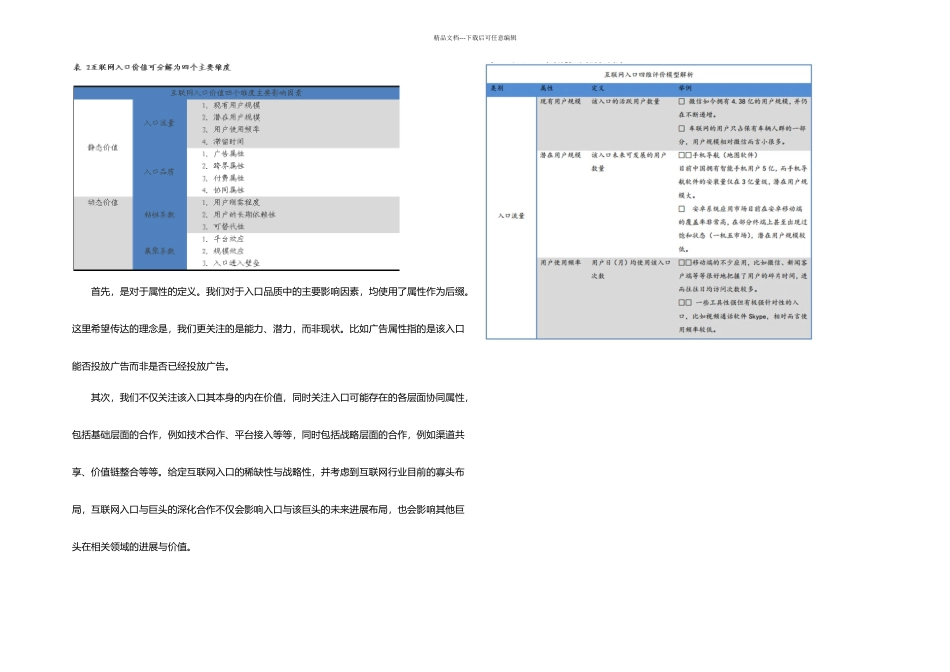Select list row '2. 潜在用户规模' in left table
950x672 pixels.
[231, 118]
